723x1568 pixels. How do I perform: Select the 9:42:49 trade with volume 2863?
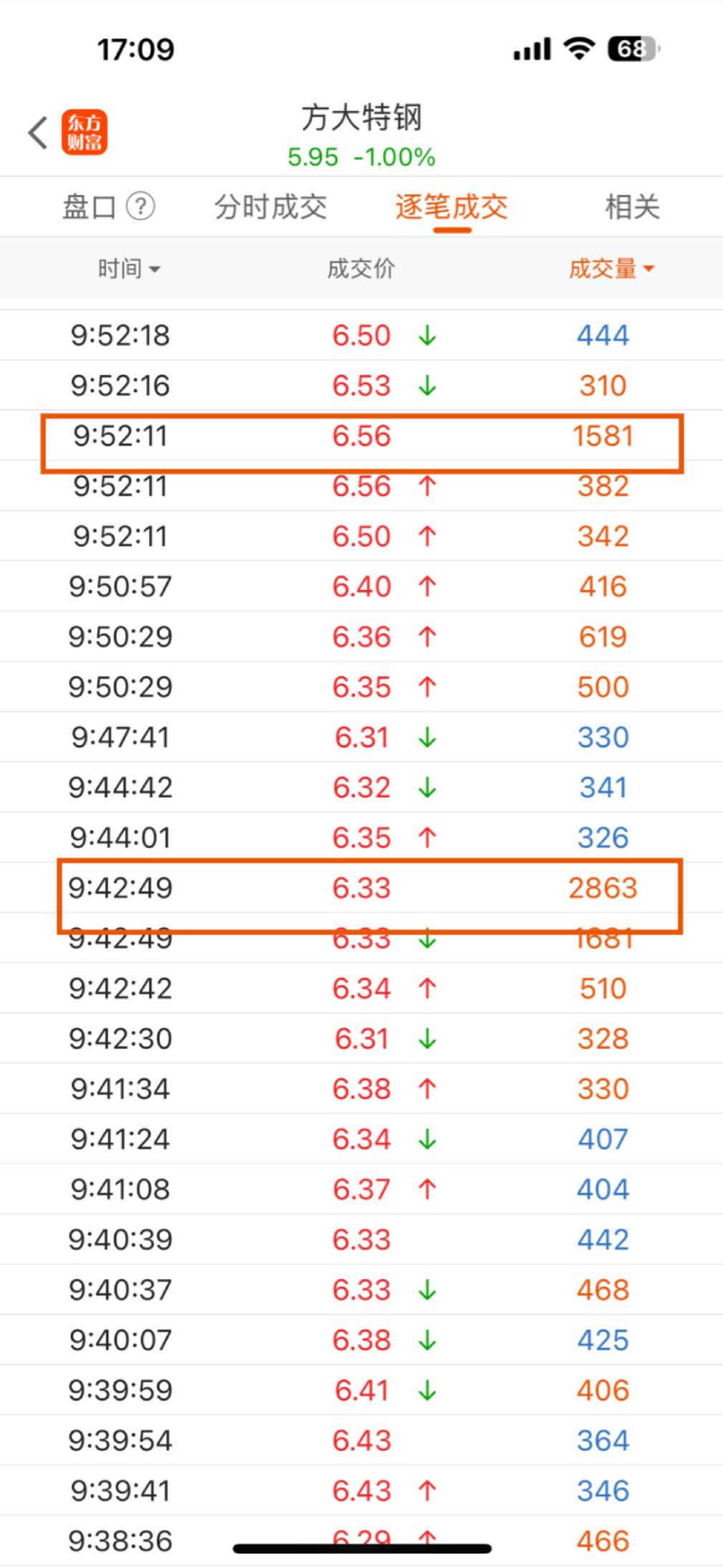[x=369, y=889]
